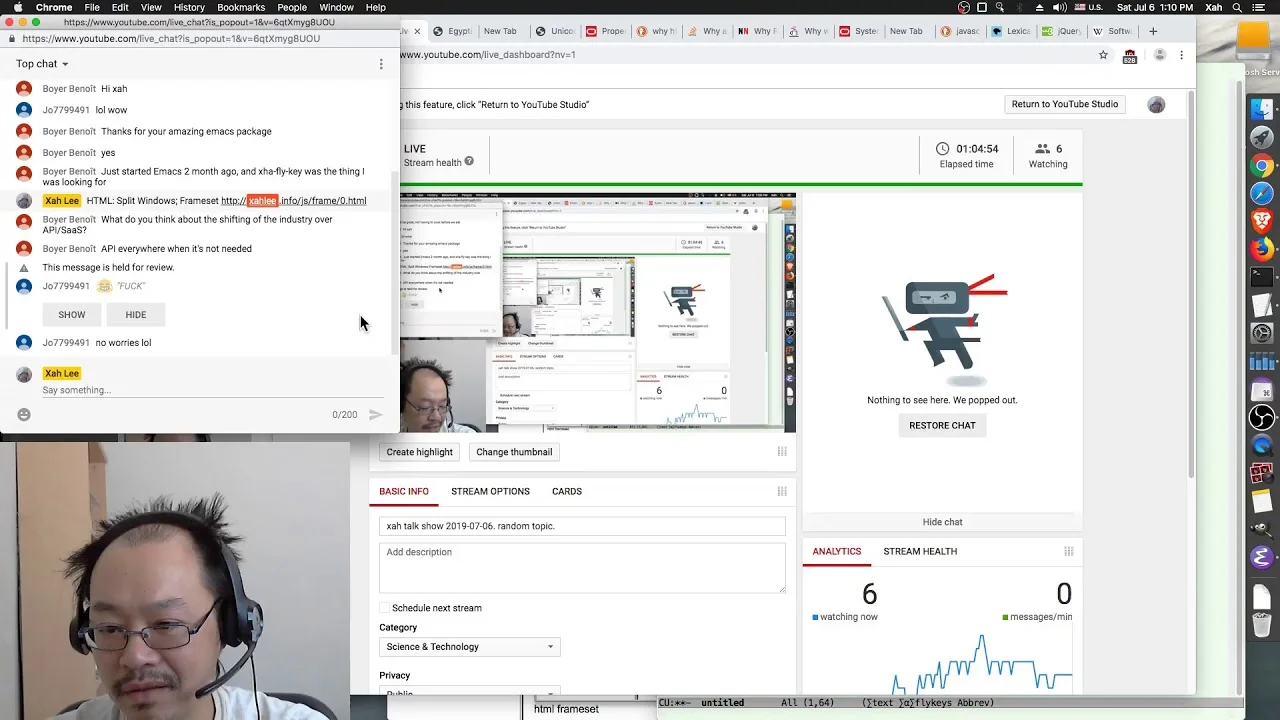
Task: Click Hide for the held message
Action: 136,315
